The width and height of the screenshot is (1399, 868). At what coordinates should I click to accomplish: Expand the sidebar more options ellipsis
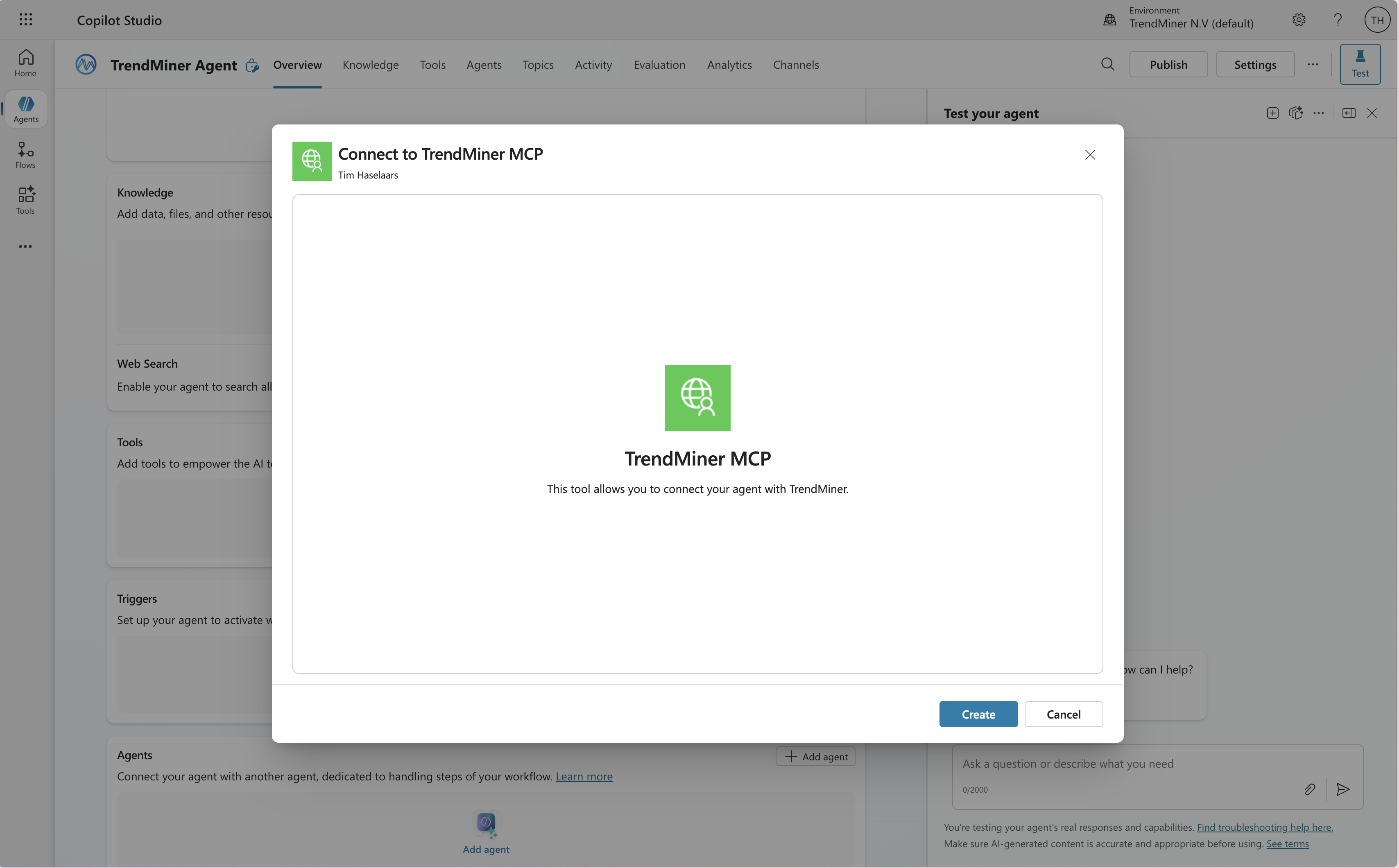click(25, 246)
